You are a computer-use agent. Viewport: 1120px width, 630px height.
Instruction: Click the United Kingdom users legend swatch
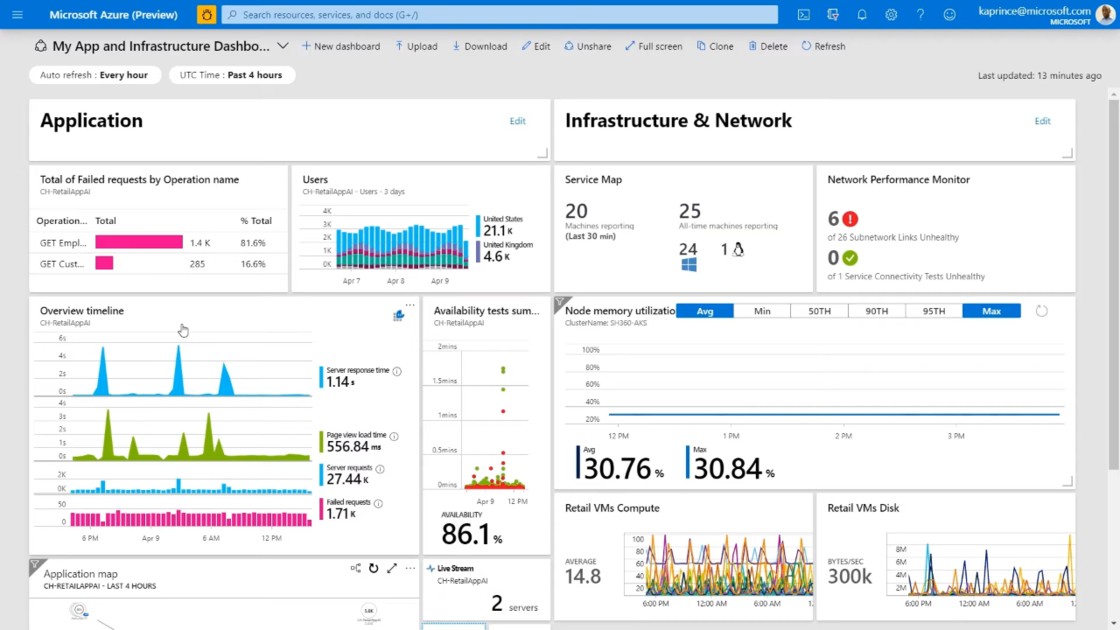click(479, 251)
